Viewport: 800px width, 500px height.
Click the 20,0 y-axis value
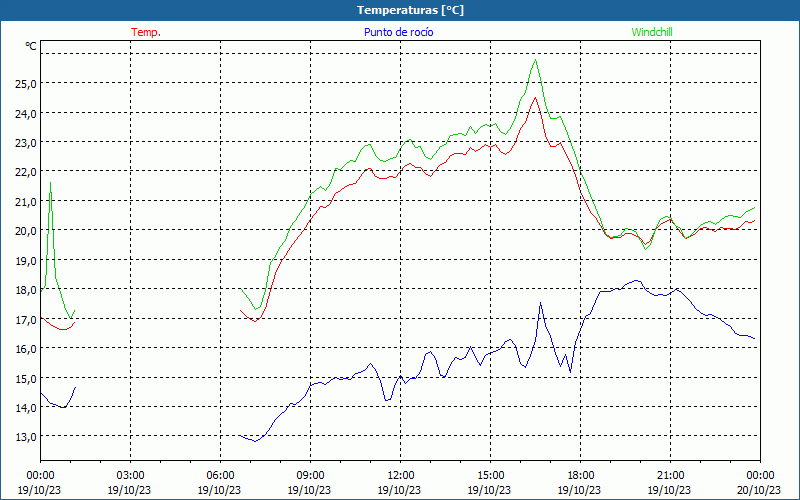(x=26, y=231)
